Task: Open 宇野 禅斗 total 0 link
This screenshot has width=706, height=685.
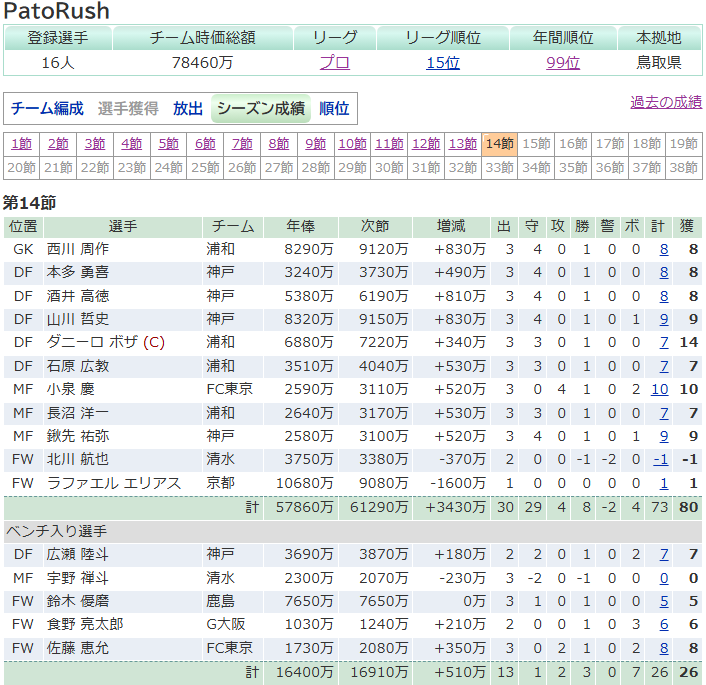Action: 664,578
